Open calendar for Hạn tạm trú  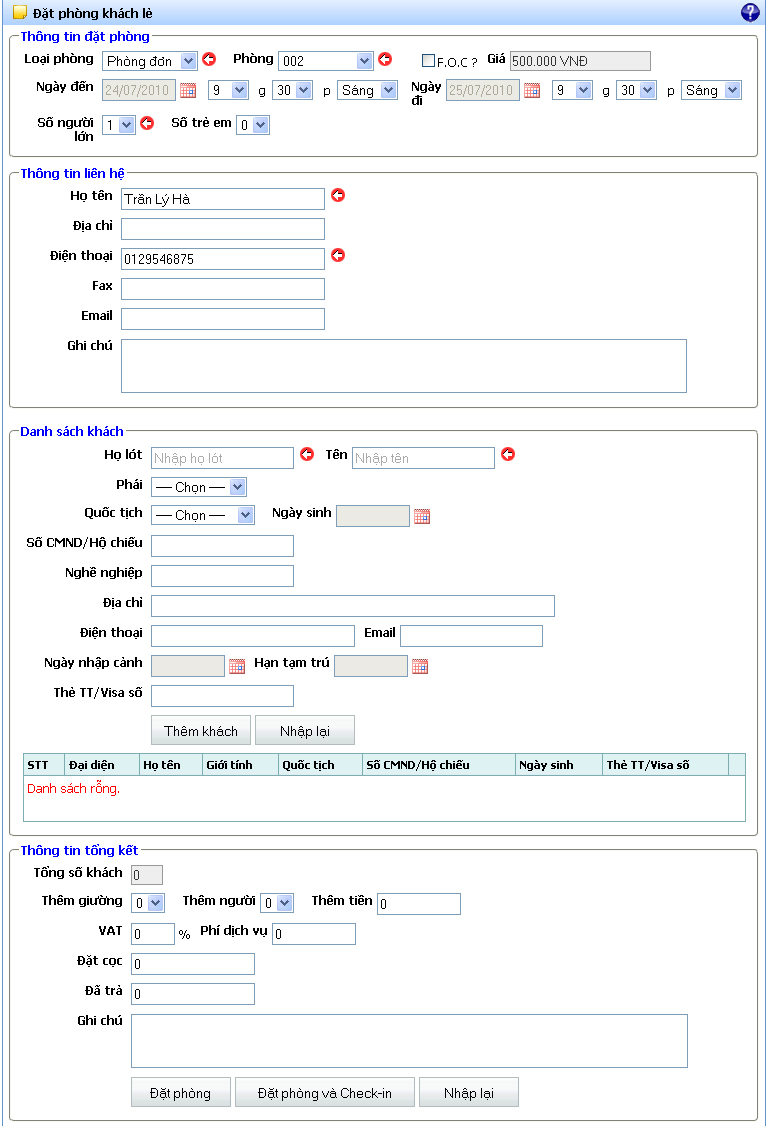420,666
